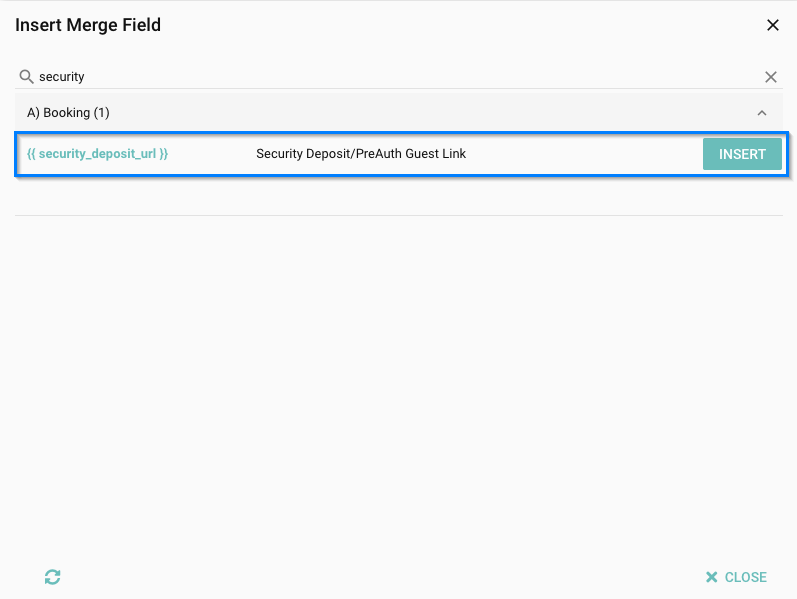
Task: Dismiss the dialog using the top-right X
Action: click(772, 25)
